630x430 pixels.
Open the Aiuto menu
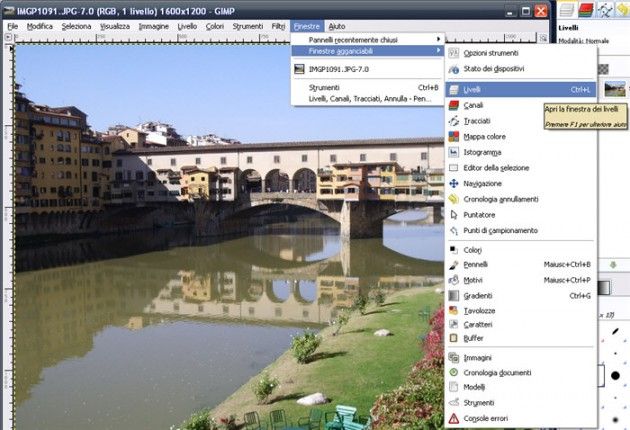coord(337,27)
